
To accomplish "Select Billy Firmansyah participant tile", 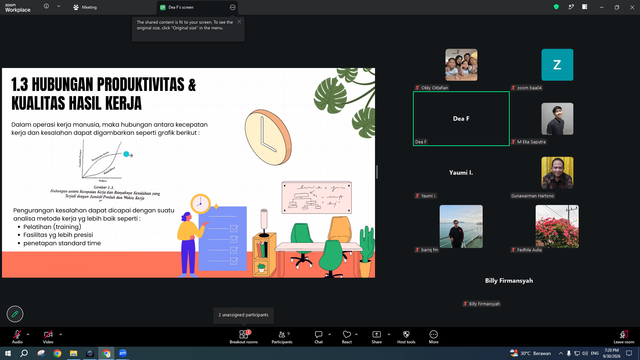I will (x=509, y=281).
